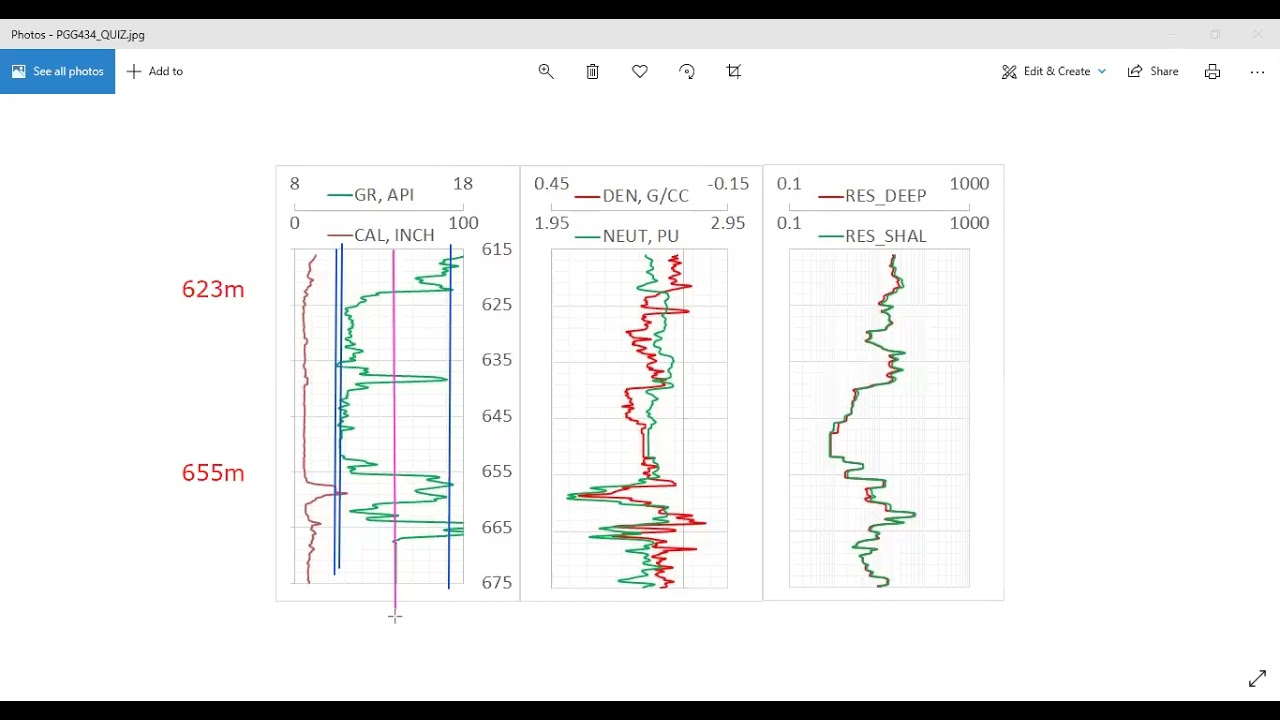The width and height of the screenshot is (1280, 720).
Task: Zoom into the photo with magnifier icon
Action: click(546, 71)
